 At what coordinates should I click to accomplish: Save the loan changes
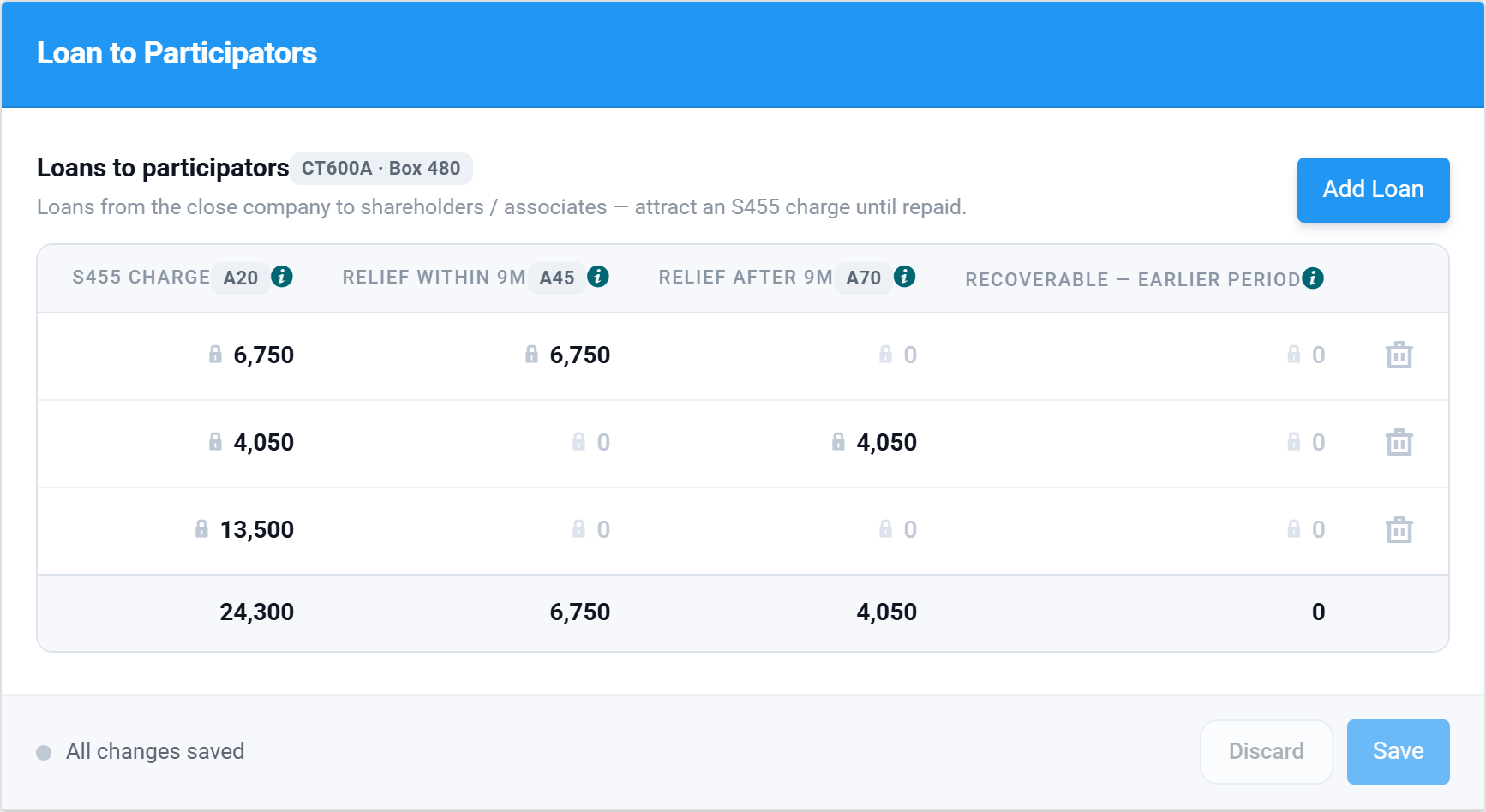[1398, 751]
